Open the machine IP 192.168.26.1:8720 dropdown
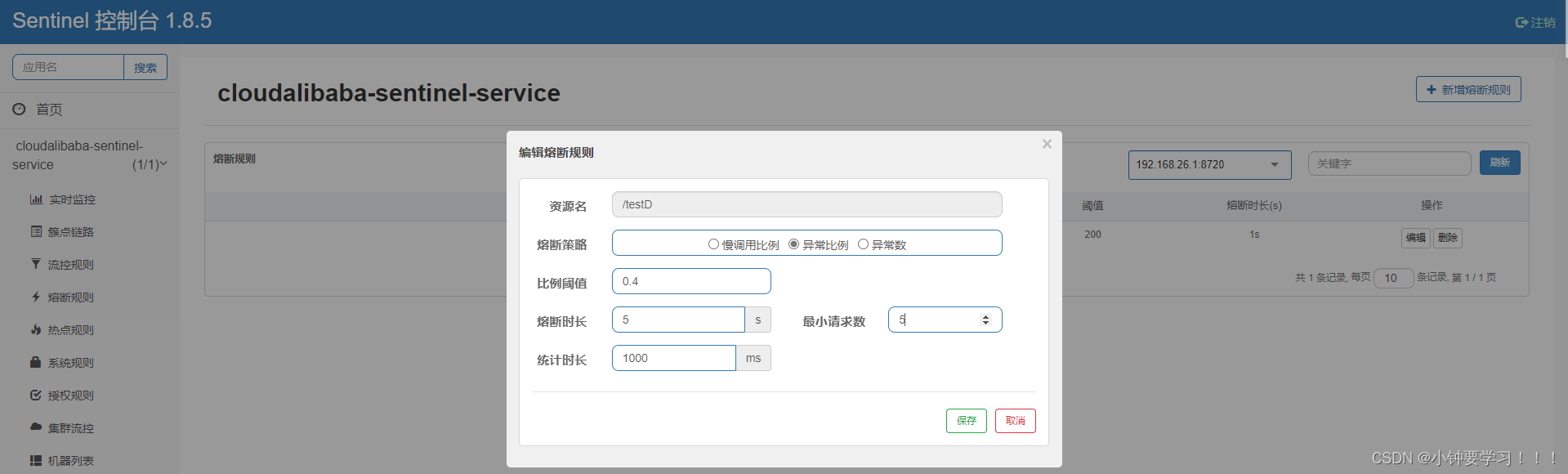 [1209, 164]
